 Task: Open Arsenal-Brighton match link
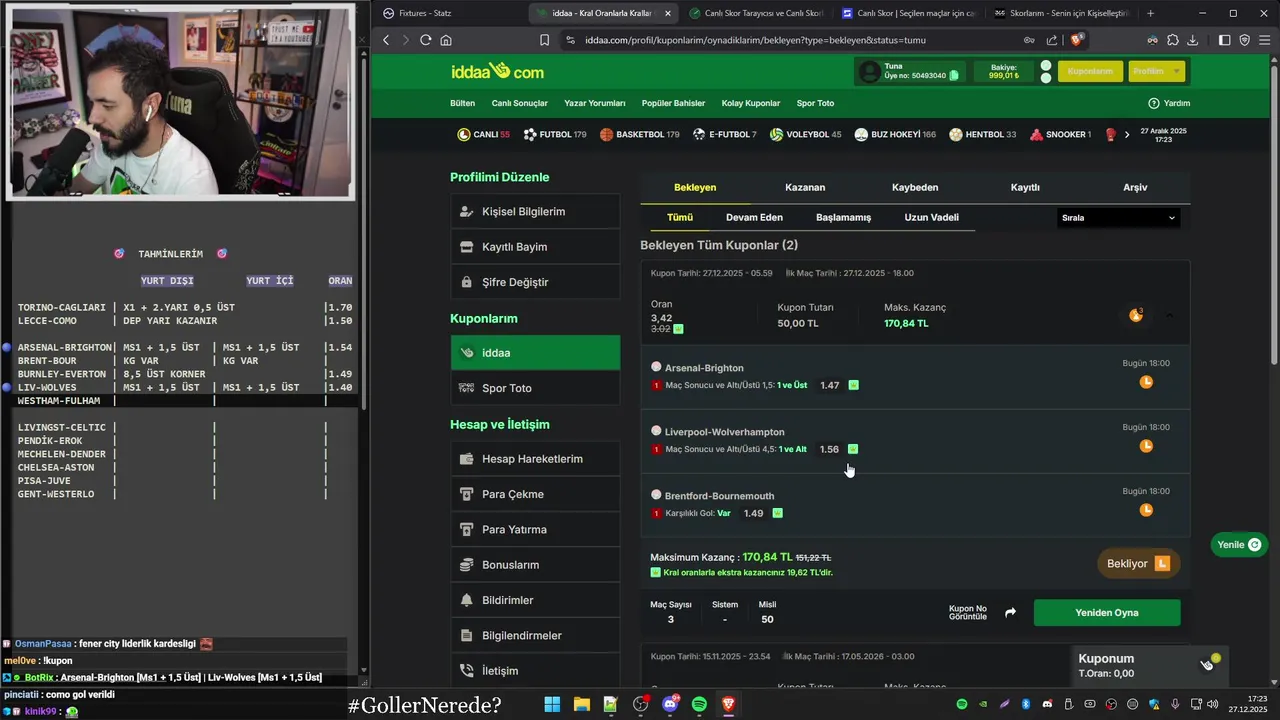tap(704, 368)
